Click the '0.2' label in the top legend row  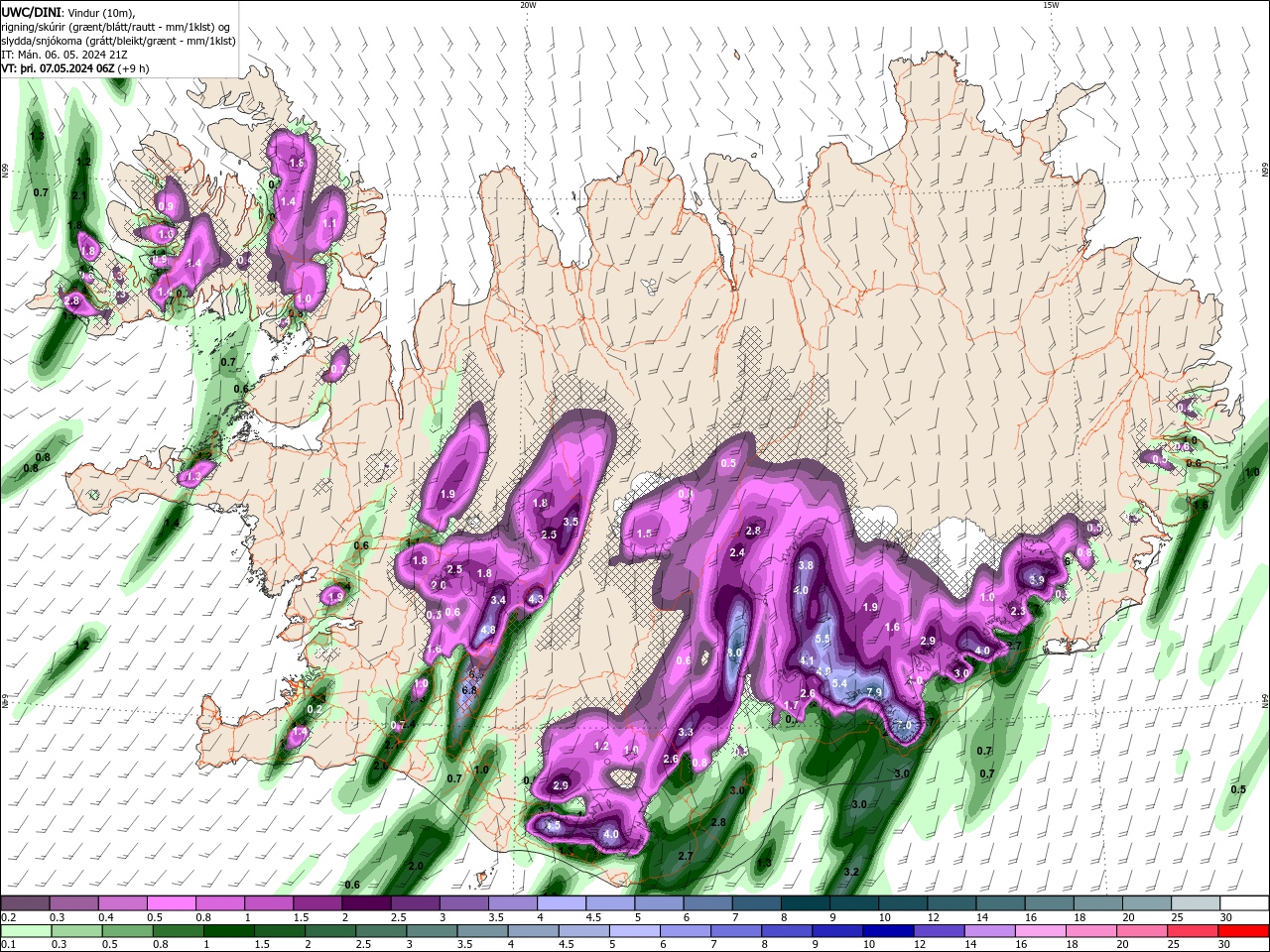point(8,917)
